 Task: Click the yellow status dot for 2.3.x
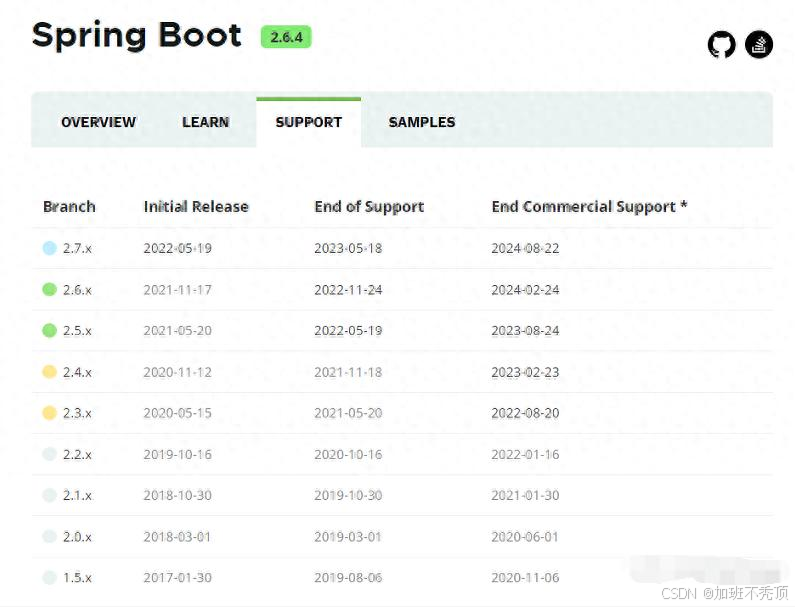click(49, 413)
